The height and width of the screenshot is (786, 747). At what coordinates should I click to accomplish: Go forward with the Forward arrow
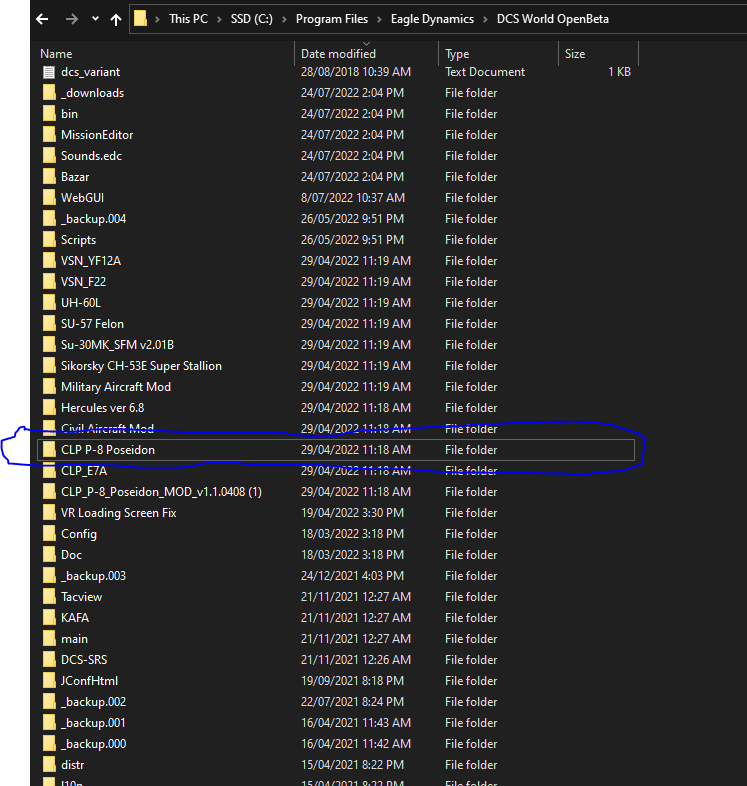coord(72,19)
